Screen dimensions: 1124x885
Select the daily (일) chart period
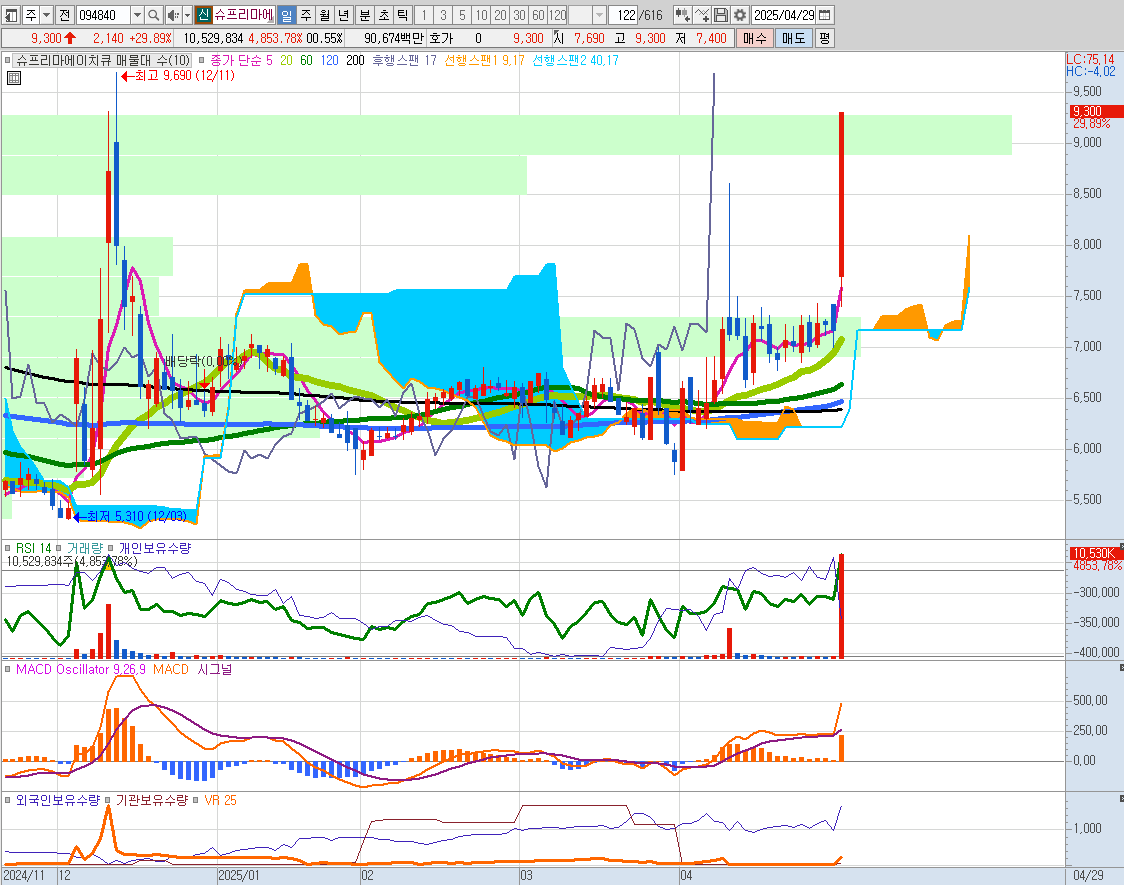click(x=286, y=15)
